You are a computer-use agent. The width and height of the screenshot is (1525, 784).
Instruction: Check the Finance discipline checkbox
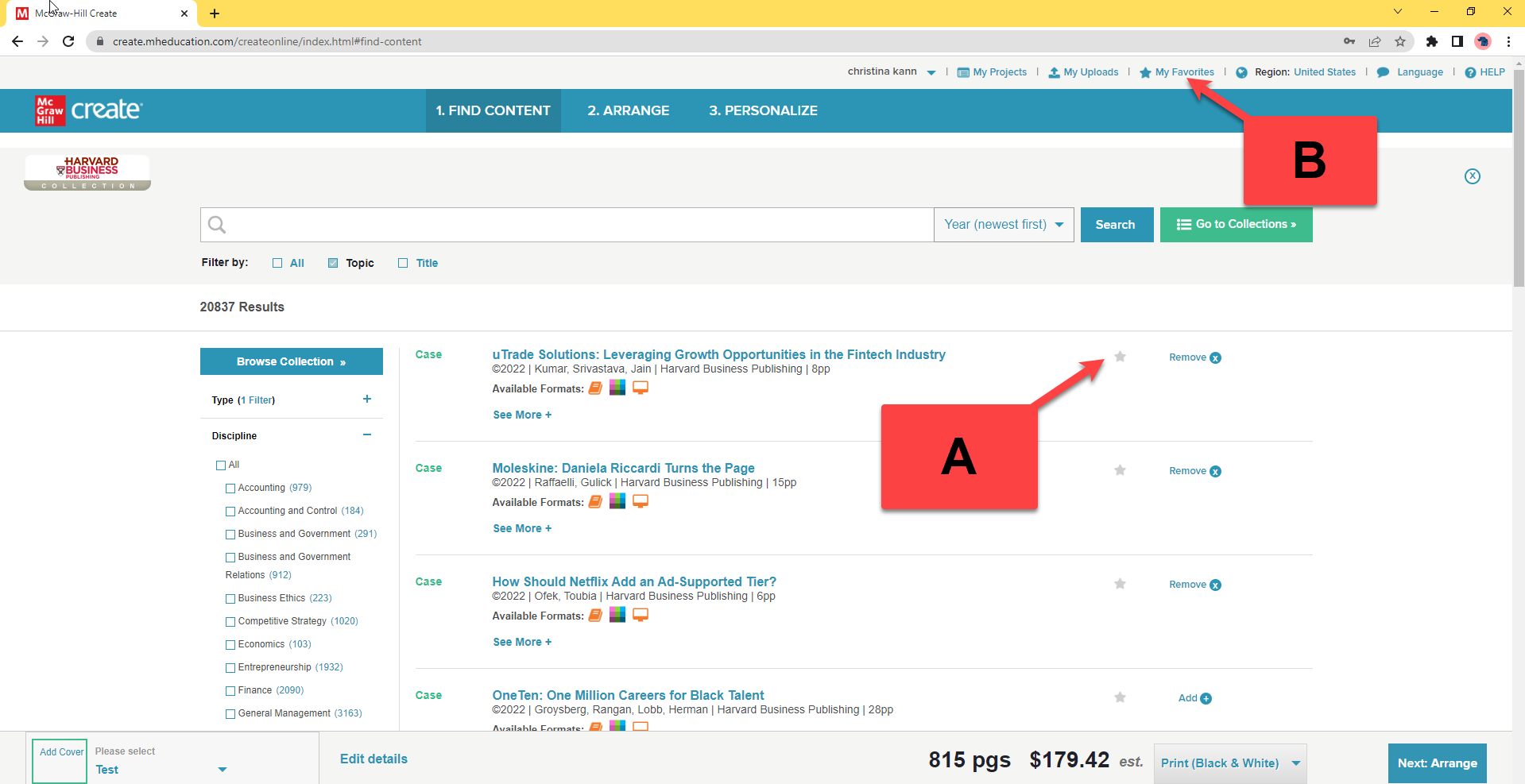tap(230, 691)
